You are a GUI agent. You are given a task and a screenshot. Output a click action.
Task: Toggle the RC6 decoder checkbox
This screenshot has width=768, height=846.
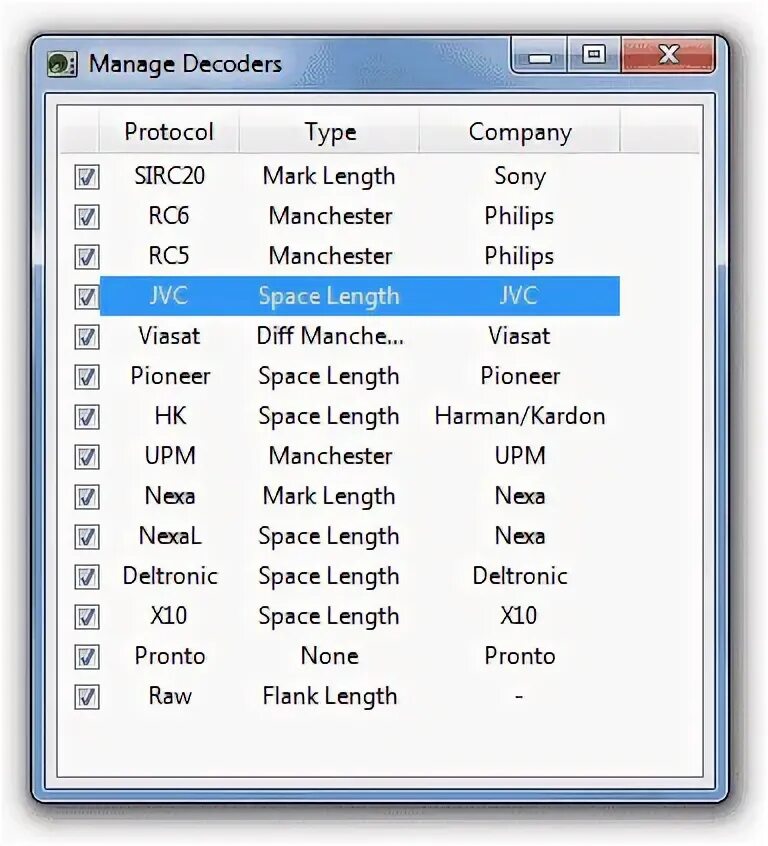(86, 217)
